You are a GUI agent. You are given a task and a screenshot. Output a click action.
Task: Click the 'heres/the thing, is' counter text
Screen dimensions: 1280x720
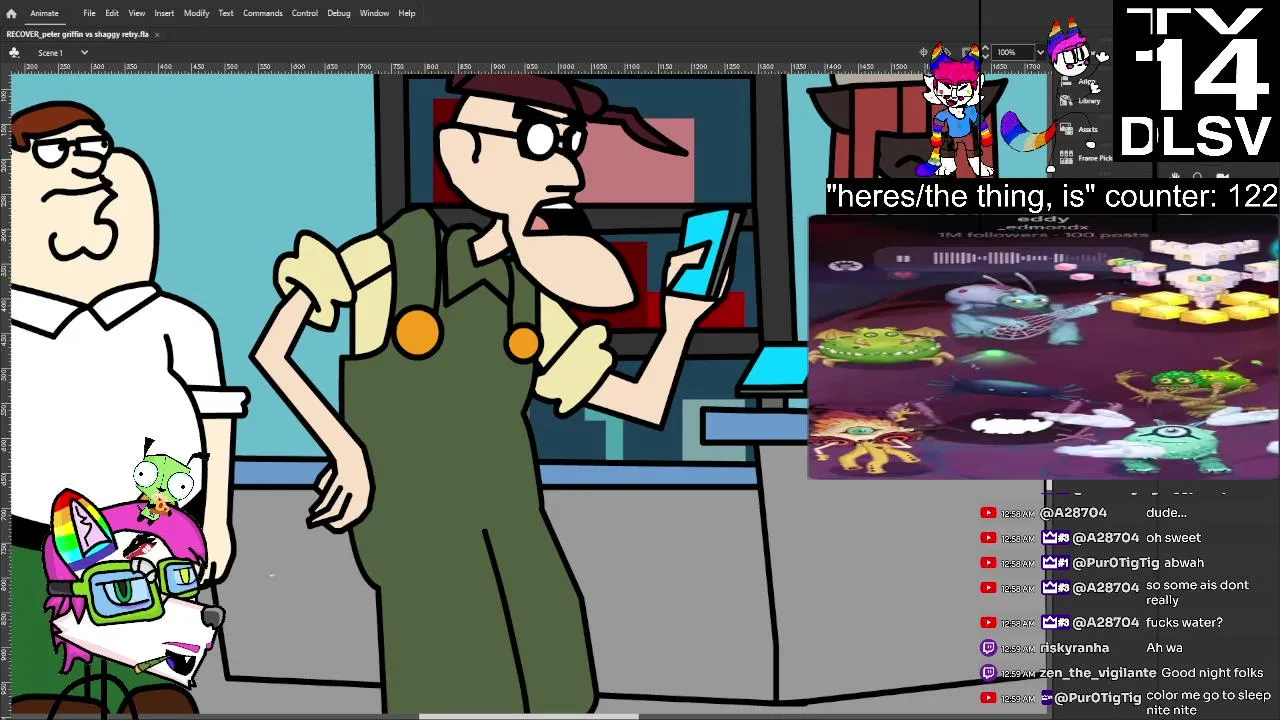point(1052,196)
